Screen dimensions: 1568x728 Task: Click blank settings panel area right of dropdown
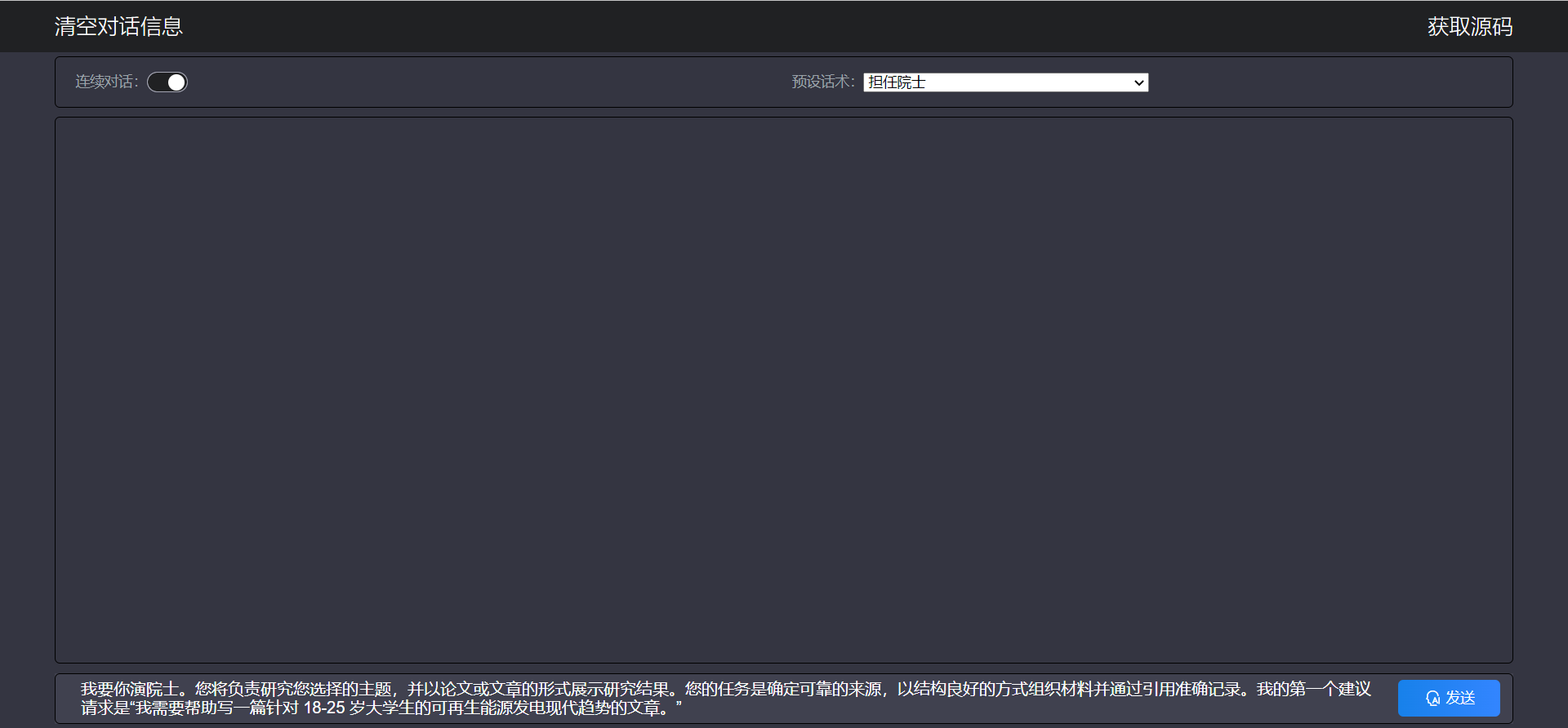pyautogui.click(x=1331, y=82)
